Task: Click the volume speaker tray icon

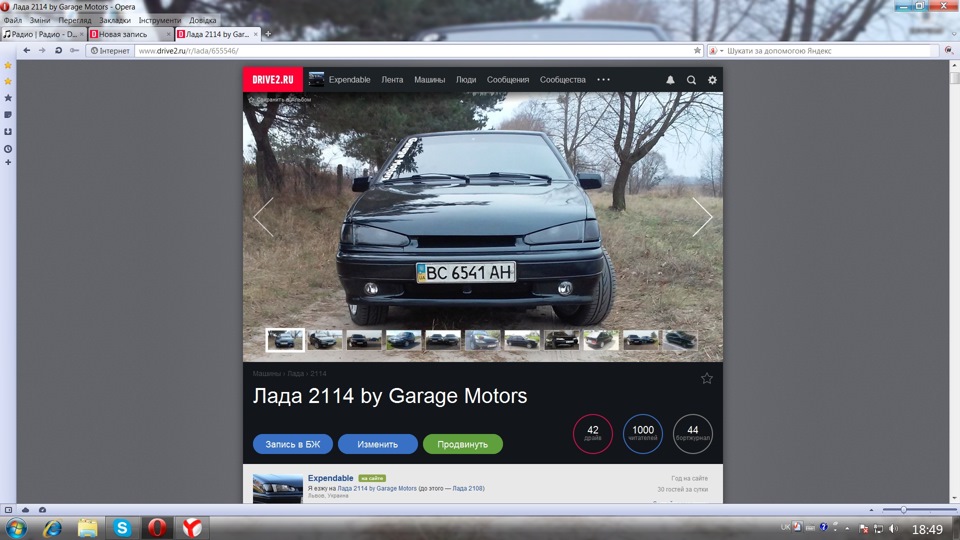Action: coord(893,528)
